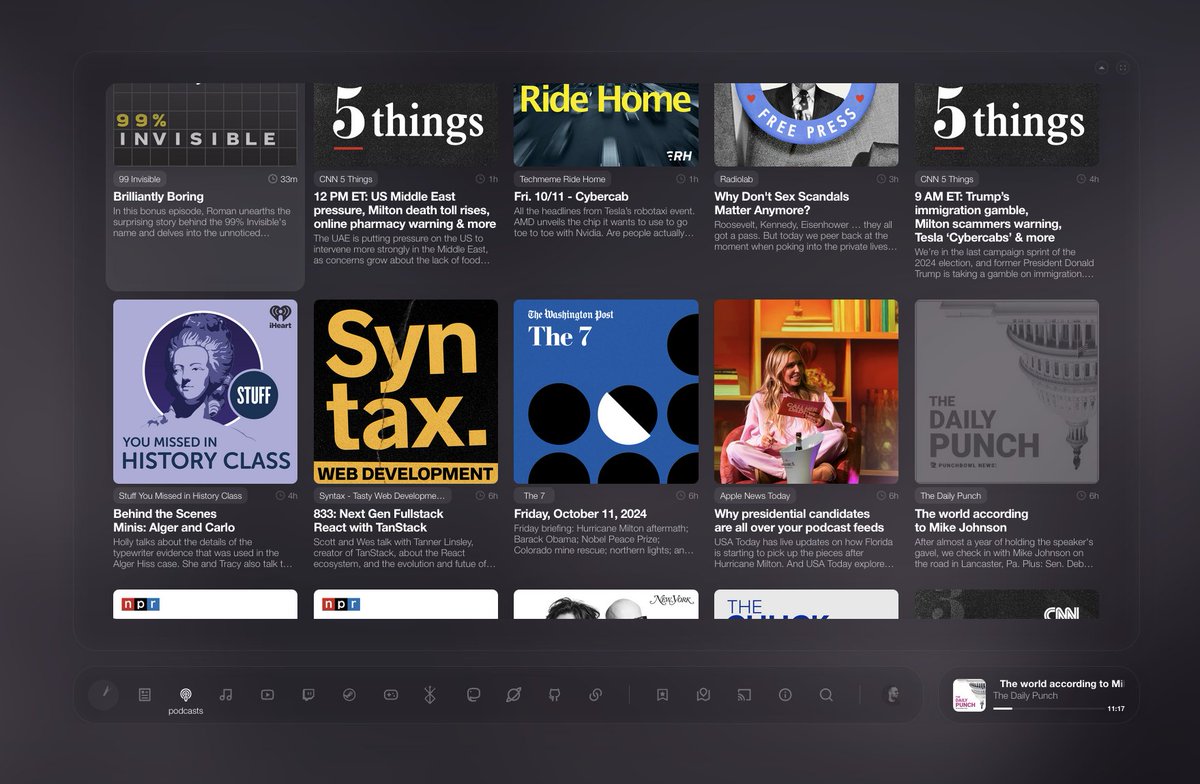Click 'Stuff You Missed in History Class' tag
Viewport: 1200px width, 784px height.
click(180, 496)
